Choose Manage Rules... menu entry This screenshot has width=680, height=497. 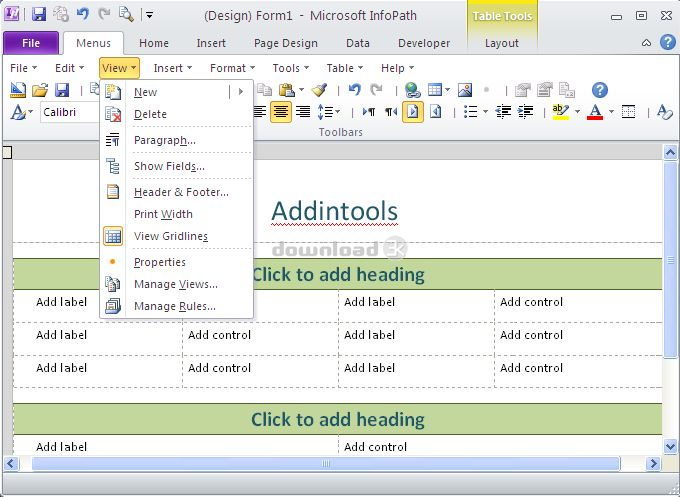click(175, 306)
